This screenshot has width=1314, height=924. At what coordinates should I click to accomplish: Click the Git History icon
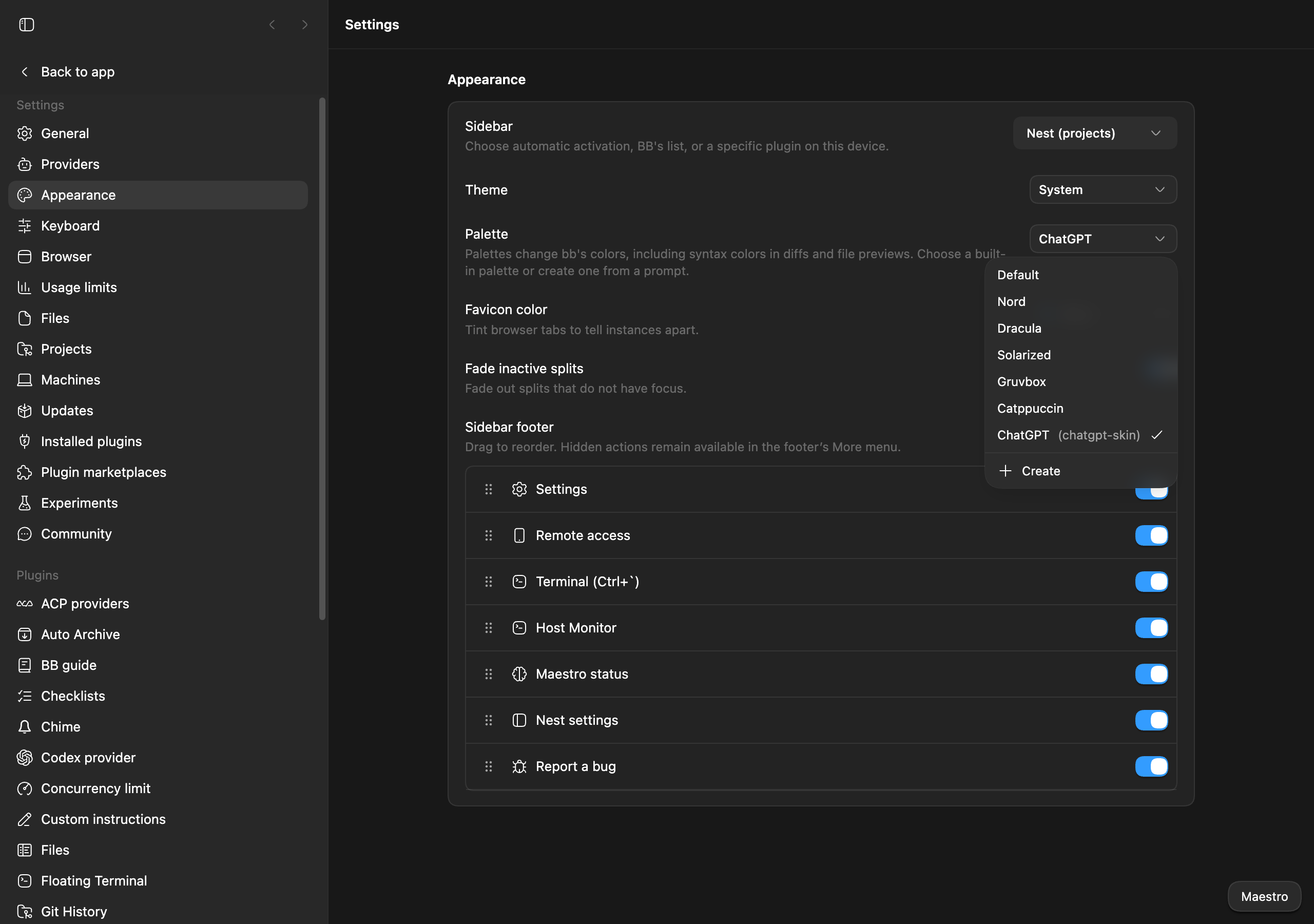25,911
